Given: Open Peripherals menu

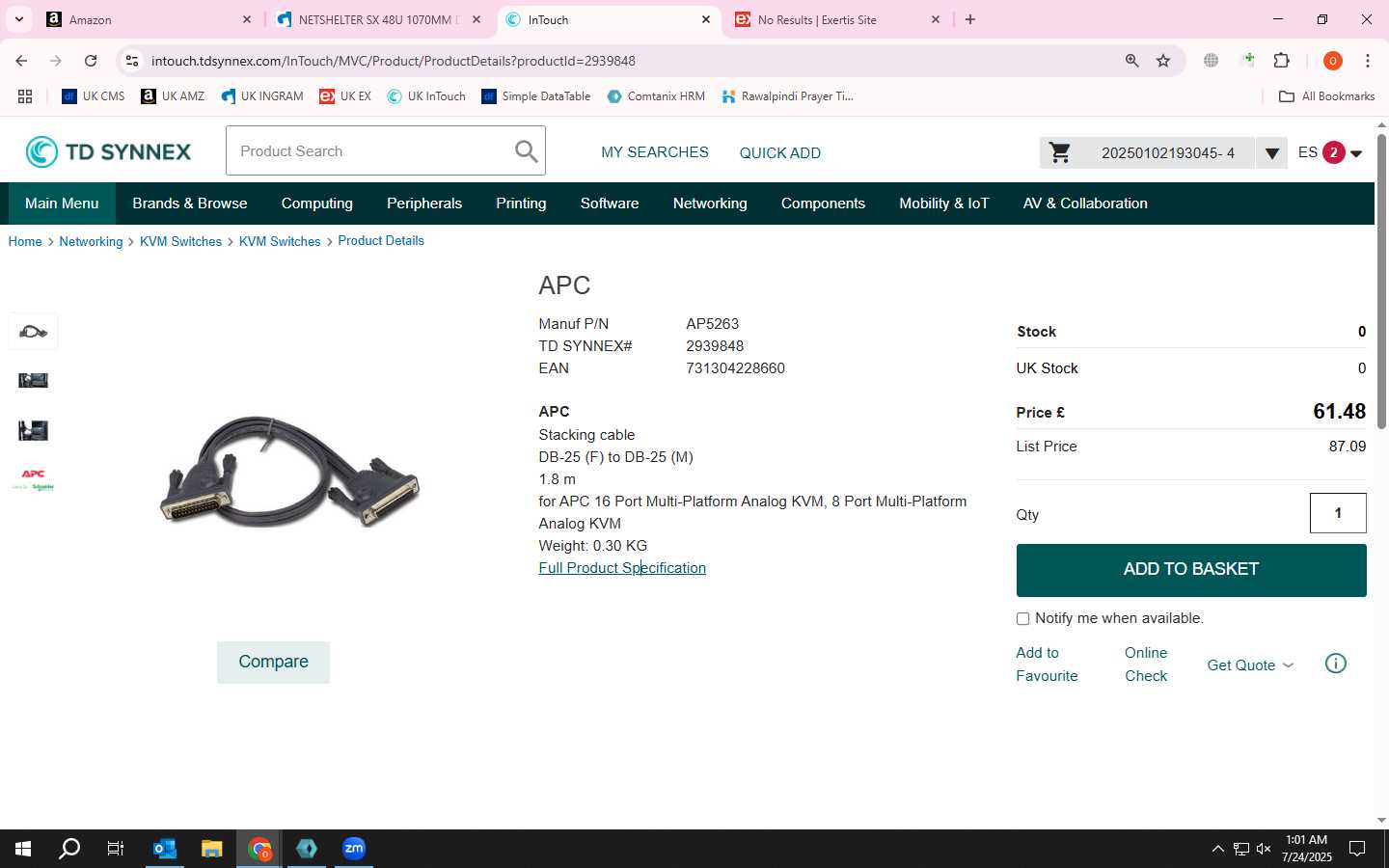Looking at the screenshot, I should click(x=424, y=203).
